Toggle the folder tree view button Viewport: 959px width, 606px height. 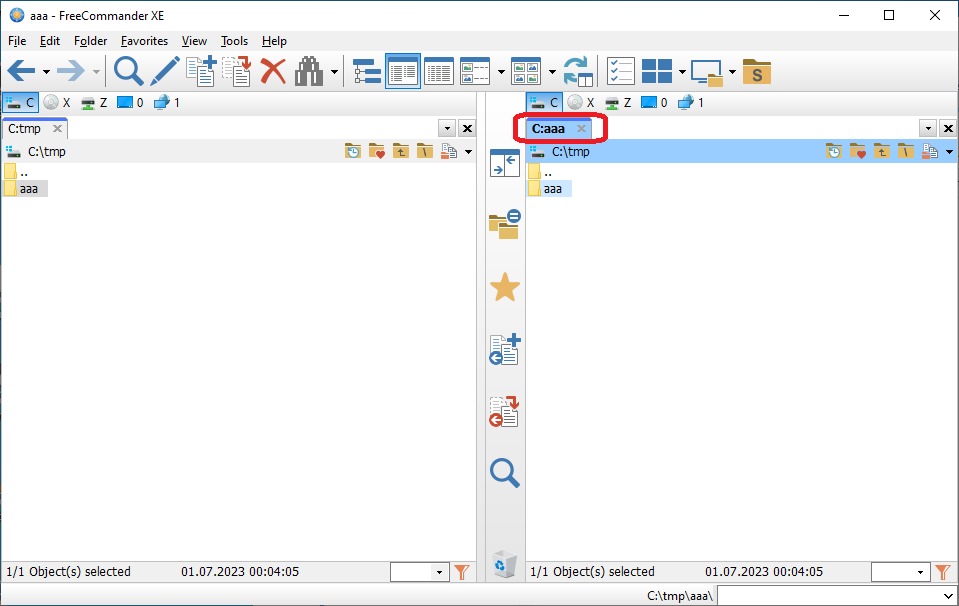pyautogui.click(x=367, y=71)
